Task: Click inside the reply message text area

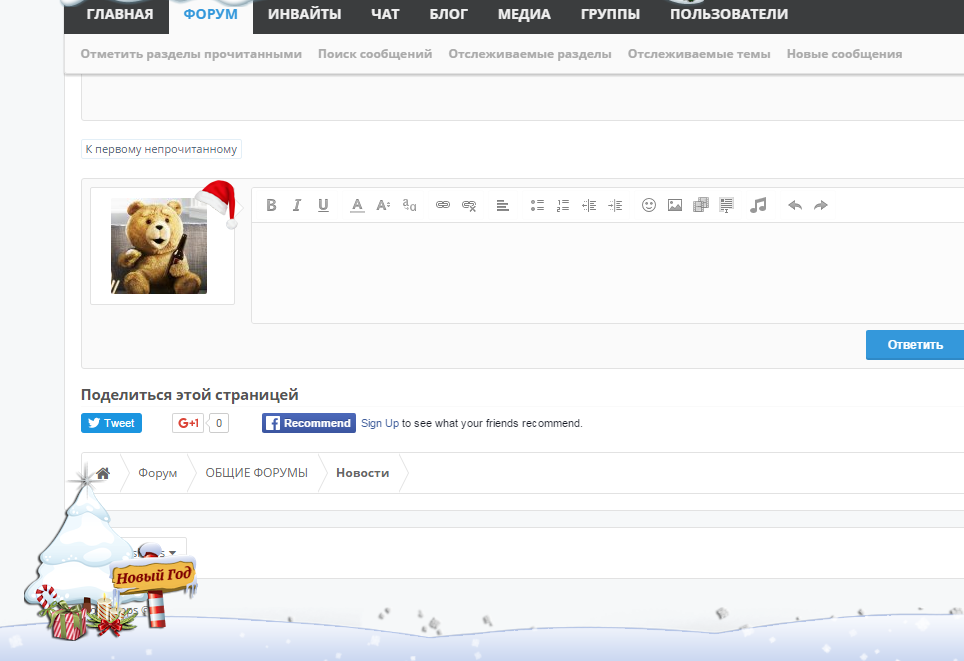Action: 606,272
